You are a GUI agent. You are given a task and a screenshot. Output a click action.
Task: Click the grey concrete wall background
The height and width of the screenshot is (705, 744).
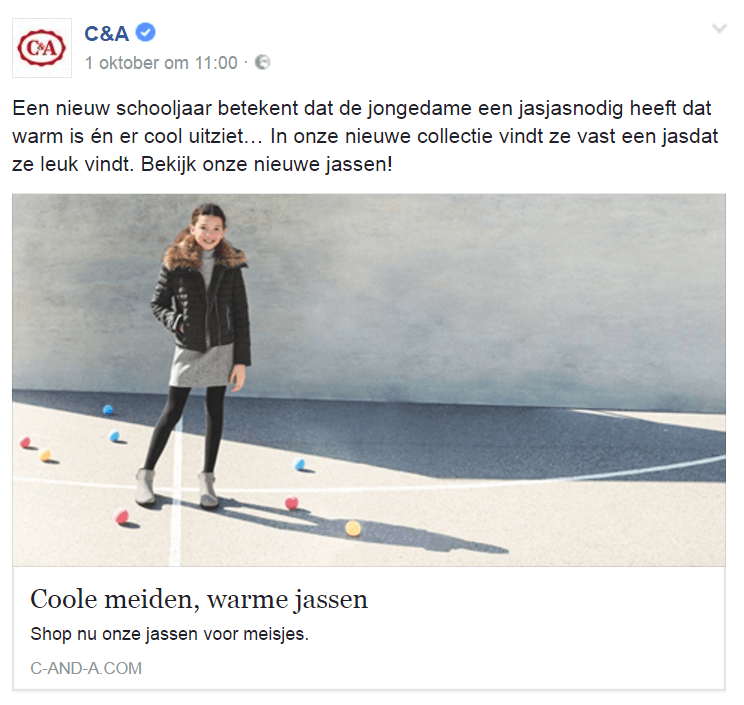click(x=474, y=294)
